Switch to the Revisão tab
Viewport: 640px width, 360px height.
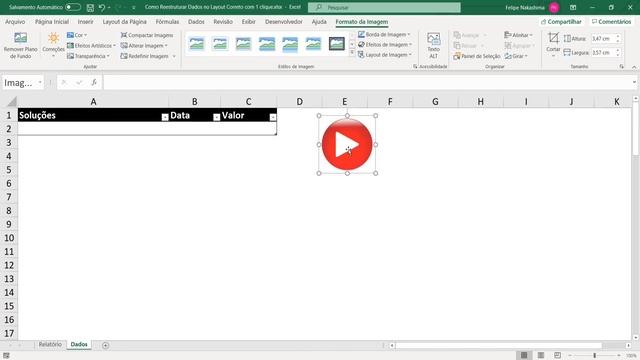[223, 22]
